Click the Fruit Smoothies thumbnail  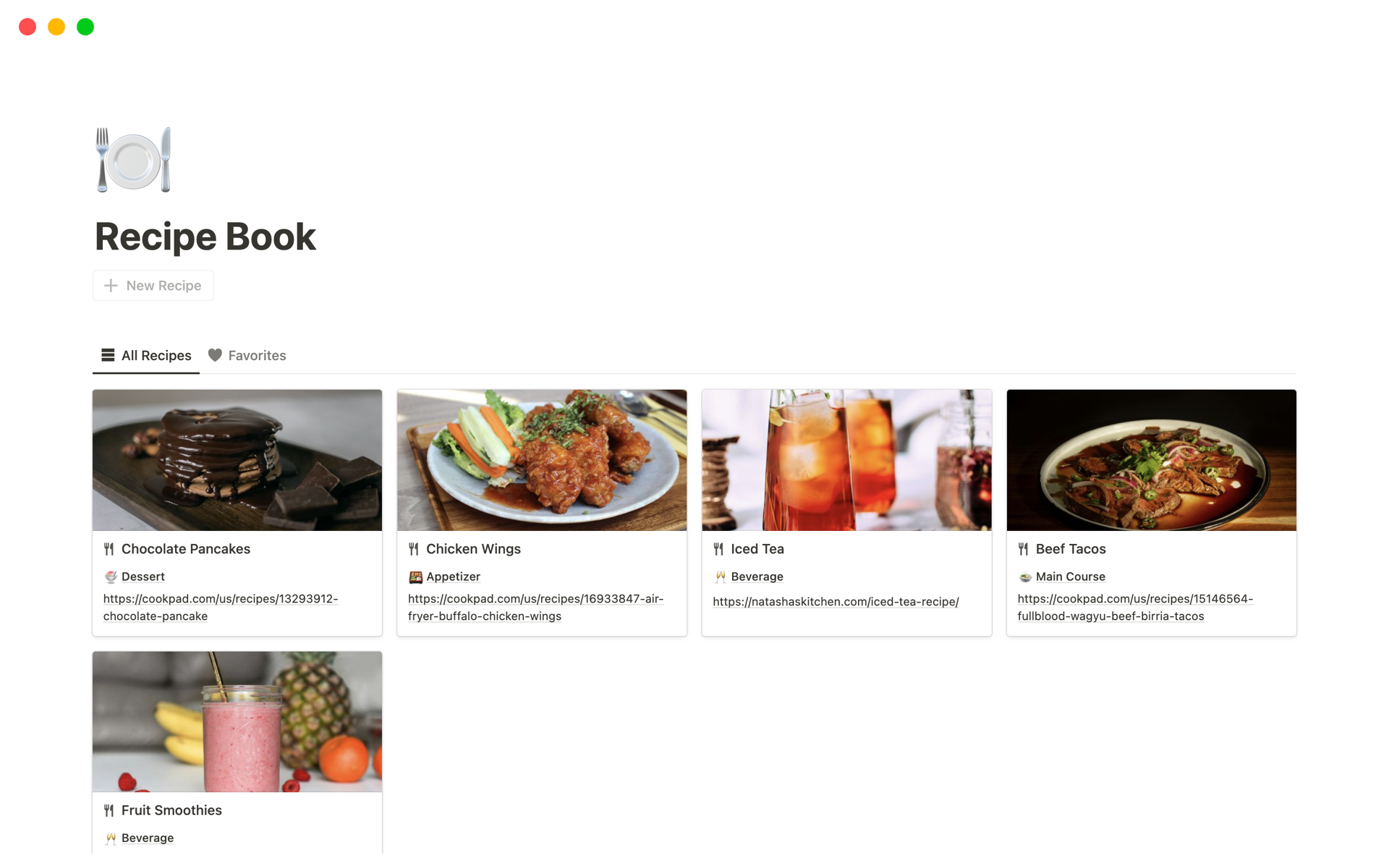[237, 719]
